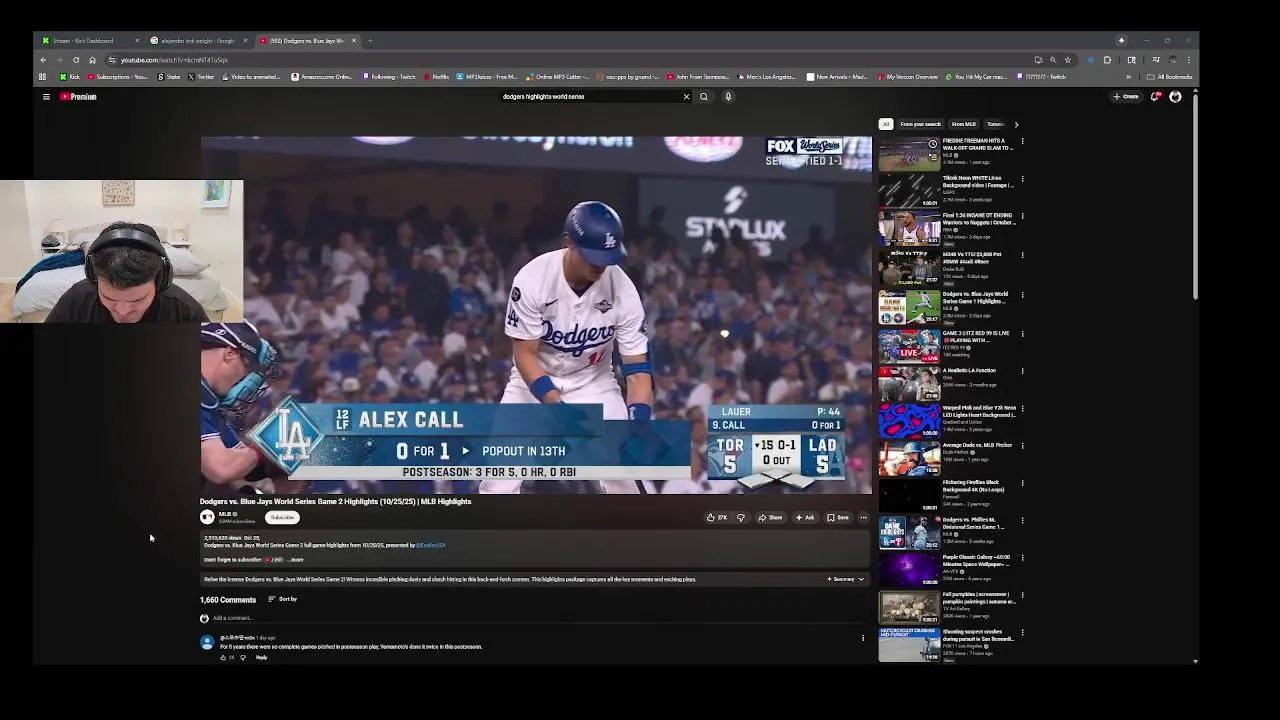Open the Following - Twitch bookmark
This screenshot has width=1280, height=720.
click(389, 77)
